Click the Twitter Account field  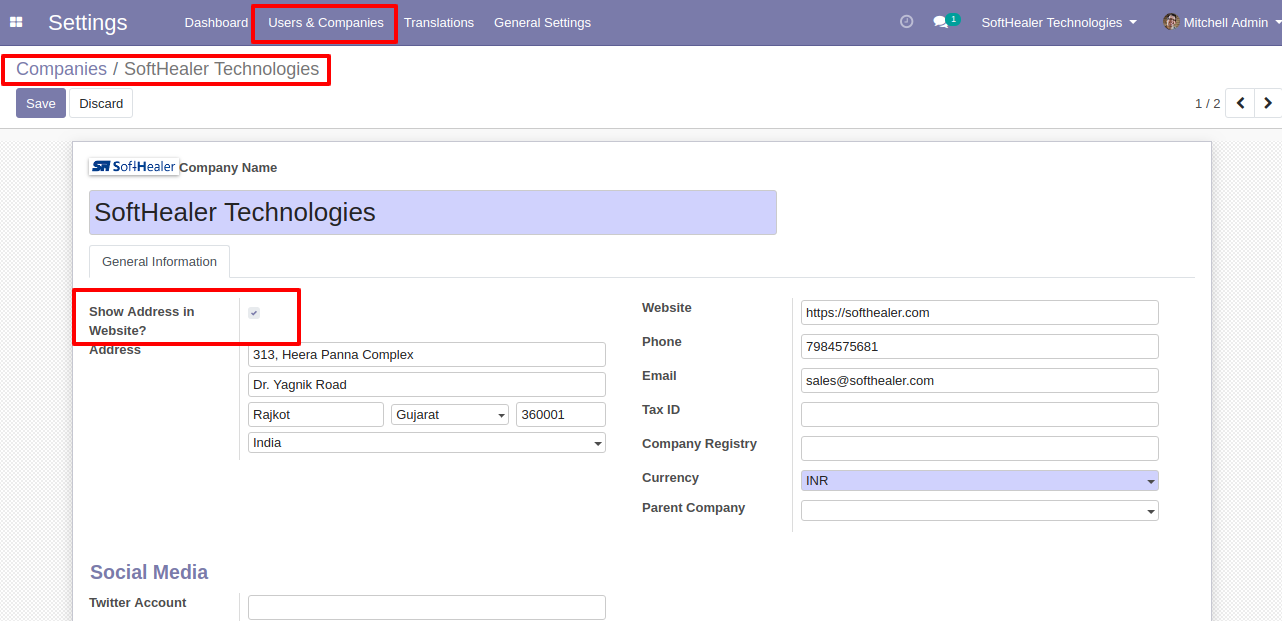[427, 607]
